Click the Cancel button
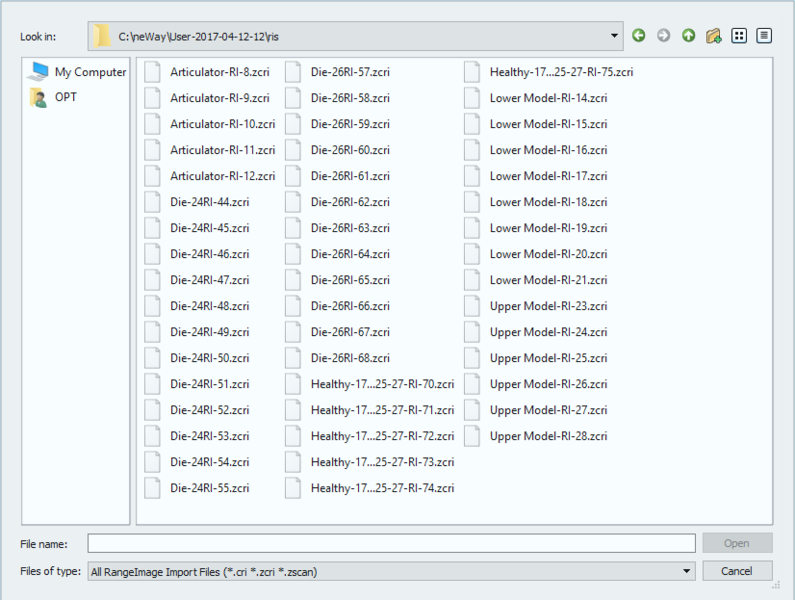 click(x=737, y=571)
